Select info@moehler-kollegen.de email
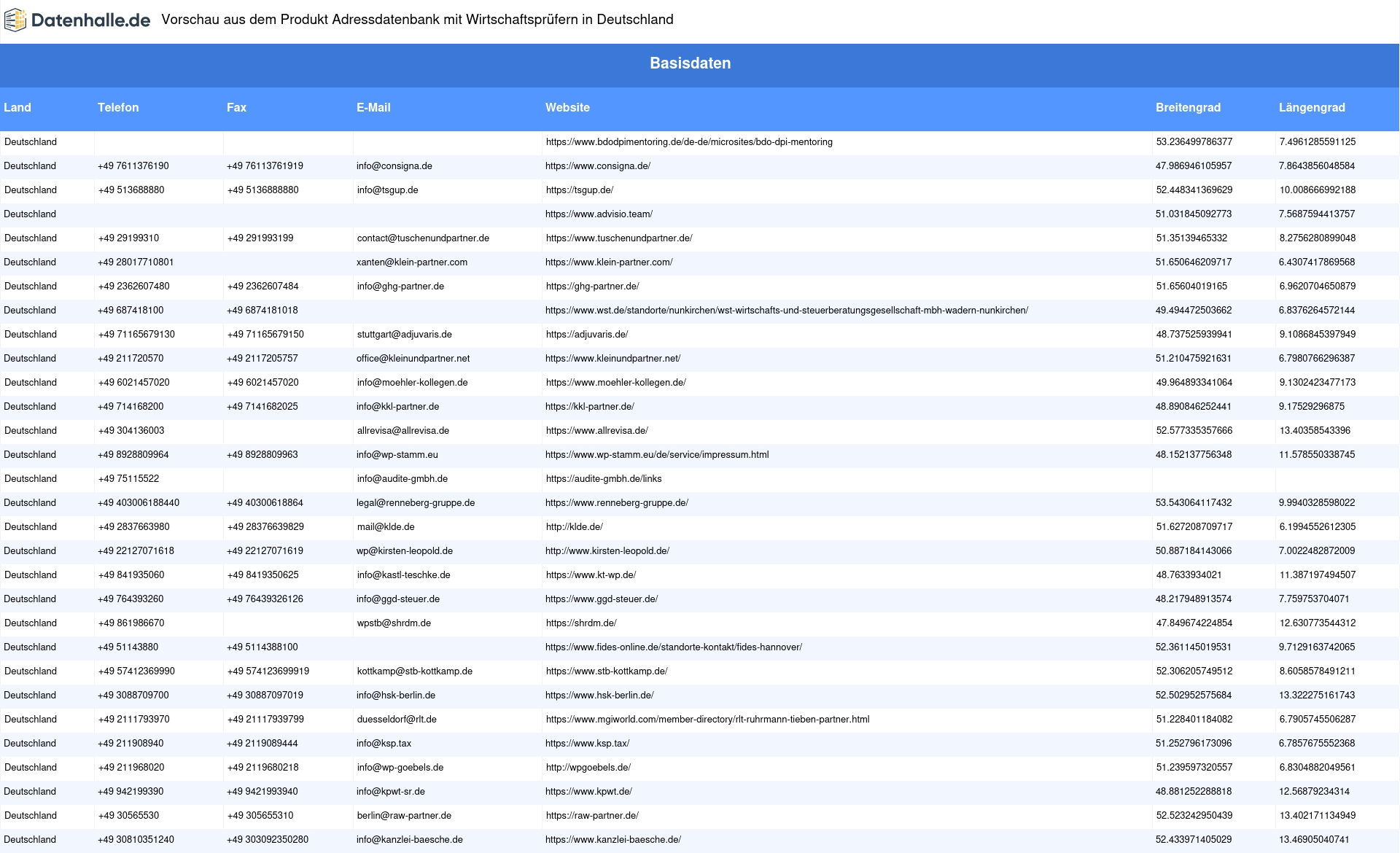Viewport: 1400px width, 853px height. click(413, 383)
